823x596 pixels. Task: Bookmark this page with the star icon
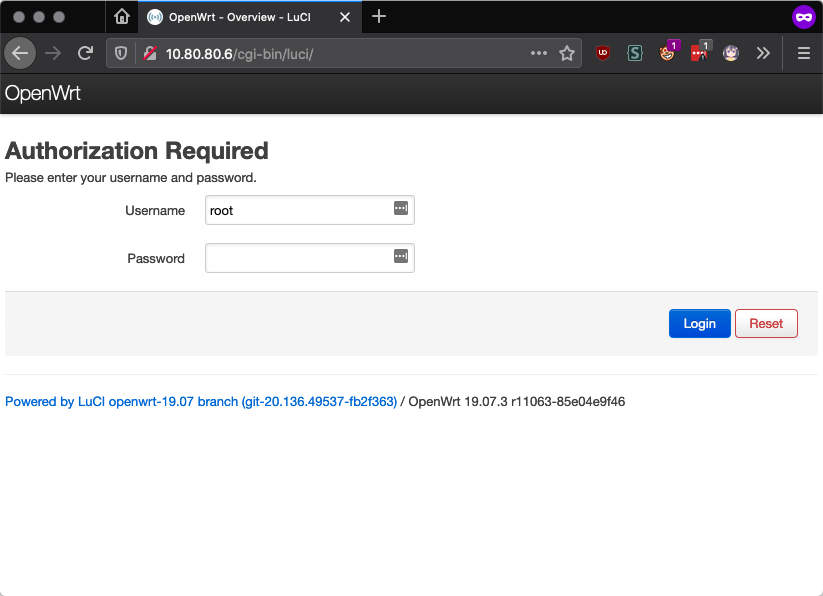point(567,54)
